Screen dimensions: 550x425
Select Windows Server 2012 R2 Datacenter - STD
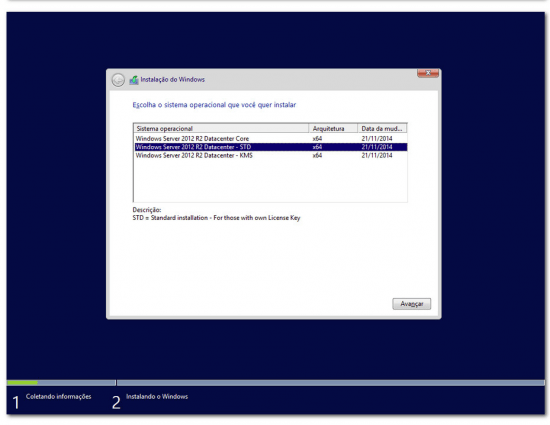[x=270, y=147]
